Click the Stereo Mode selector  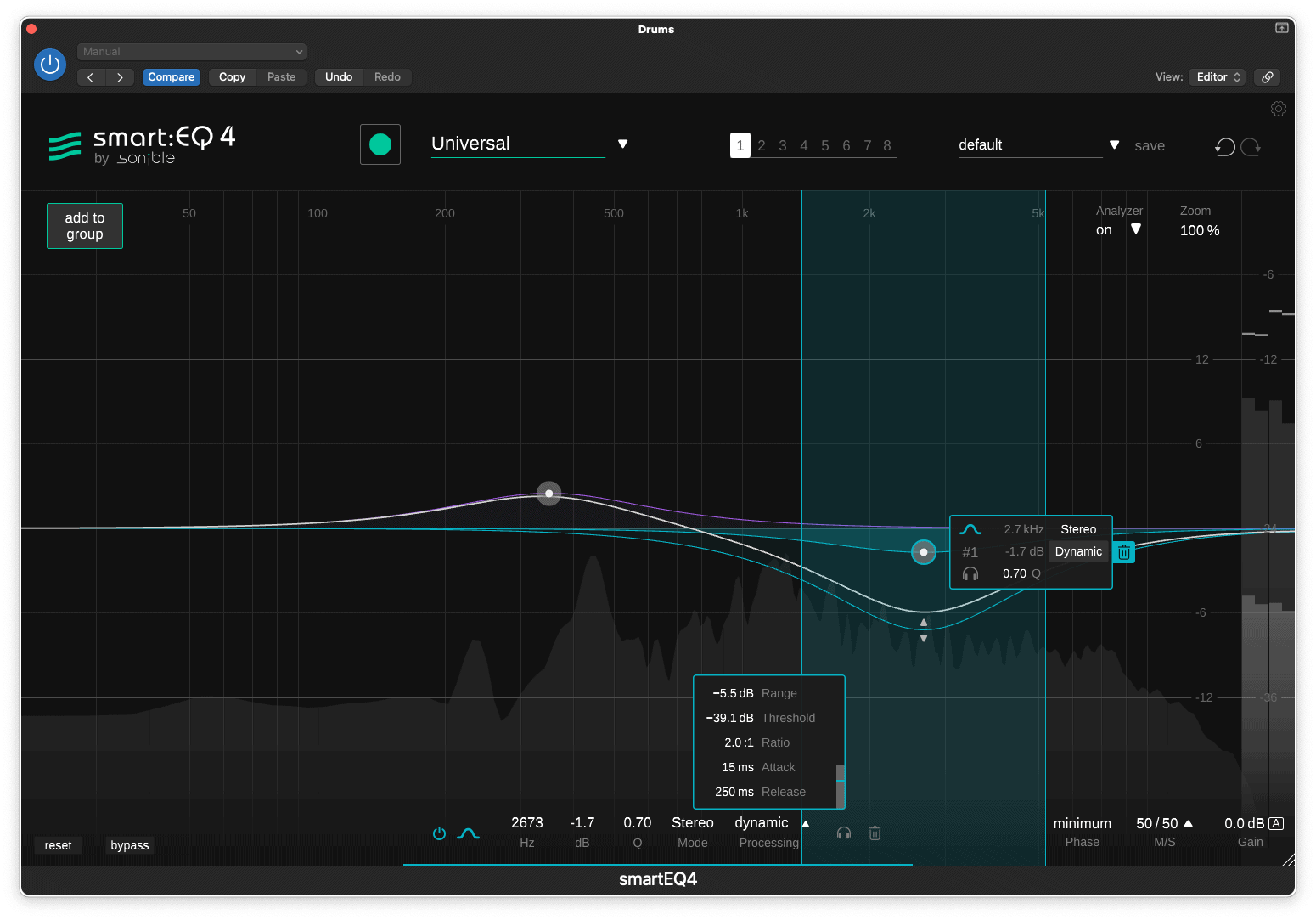tap(693, 823)
